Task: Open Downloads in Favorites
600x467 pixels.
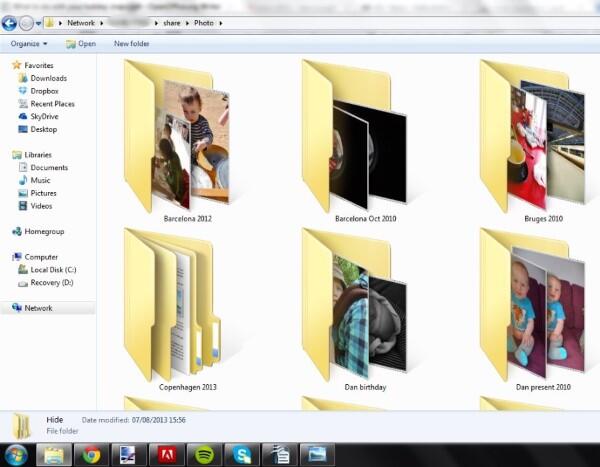Action: click(48, 78)
